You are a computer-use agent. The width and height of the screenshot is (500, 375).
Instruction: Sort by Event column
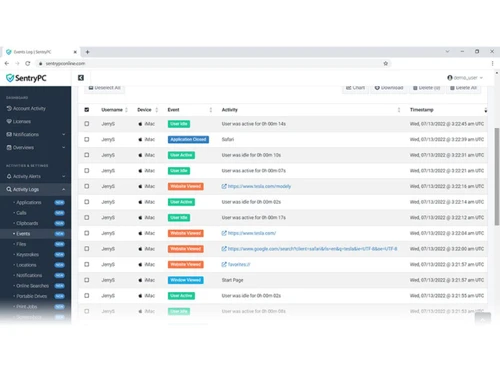190,110
